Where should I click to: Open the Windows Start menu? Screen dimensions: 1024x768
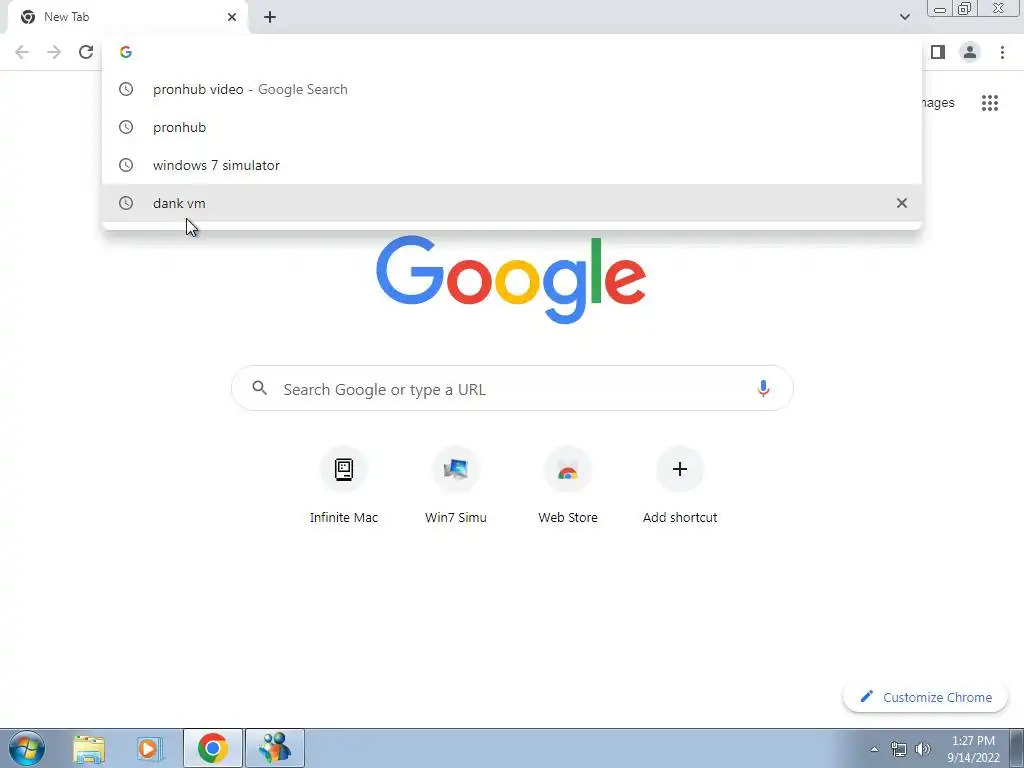click(x=27, y=748)
